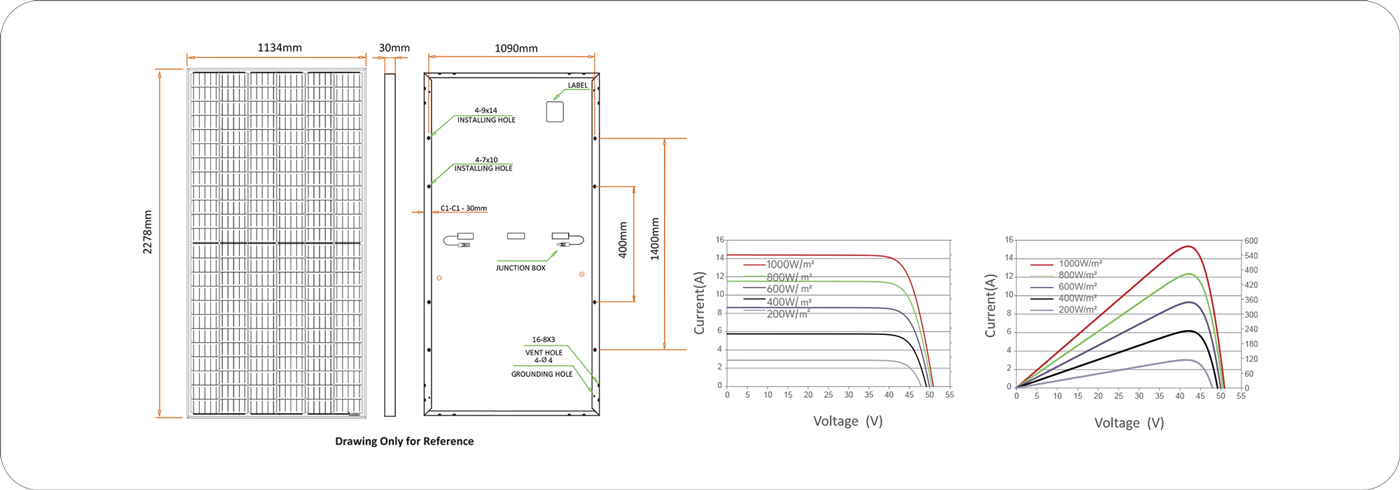Click the Drawing Only for Reference caption
Image resolution: width=1400 pixels, height=490 pixels.
click(404, 441)
